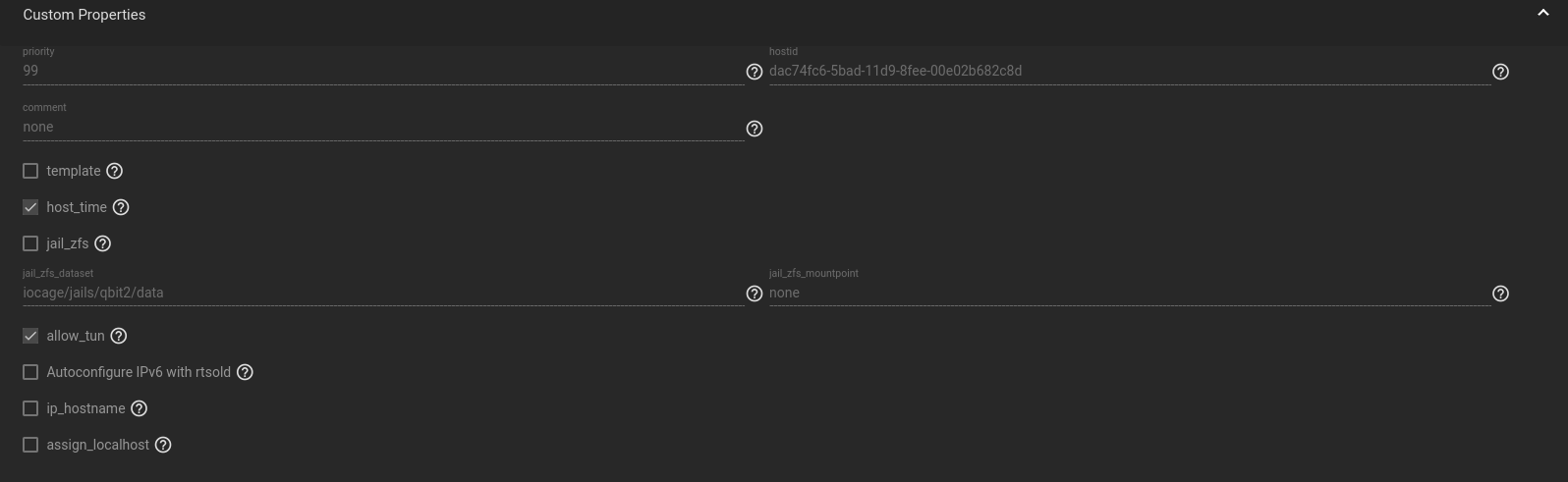
Task: Show help for jail_zfs_dataset field
Action: pos(755,294)
